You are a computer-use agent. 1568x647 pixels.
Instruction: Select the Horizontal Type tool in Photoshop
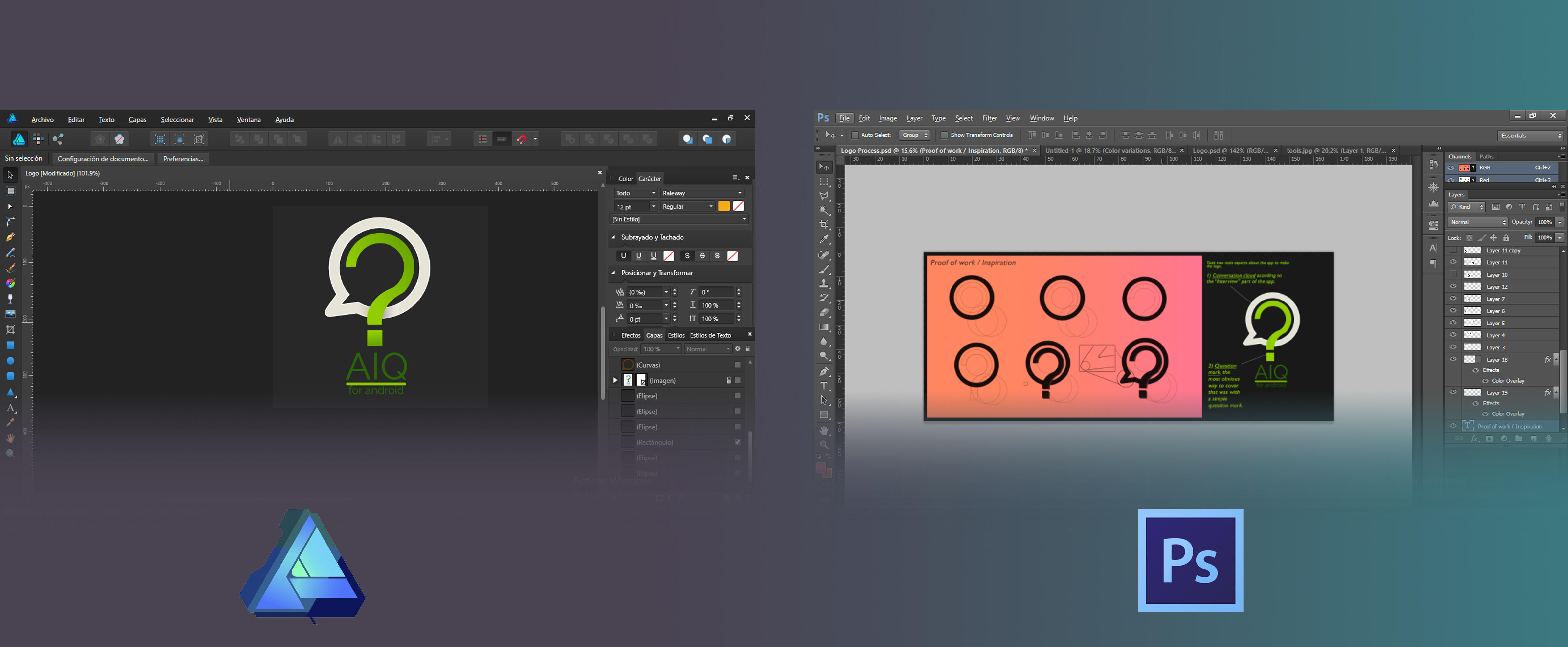824,386
